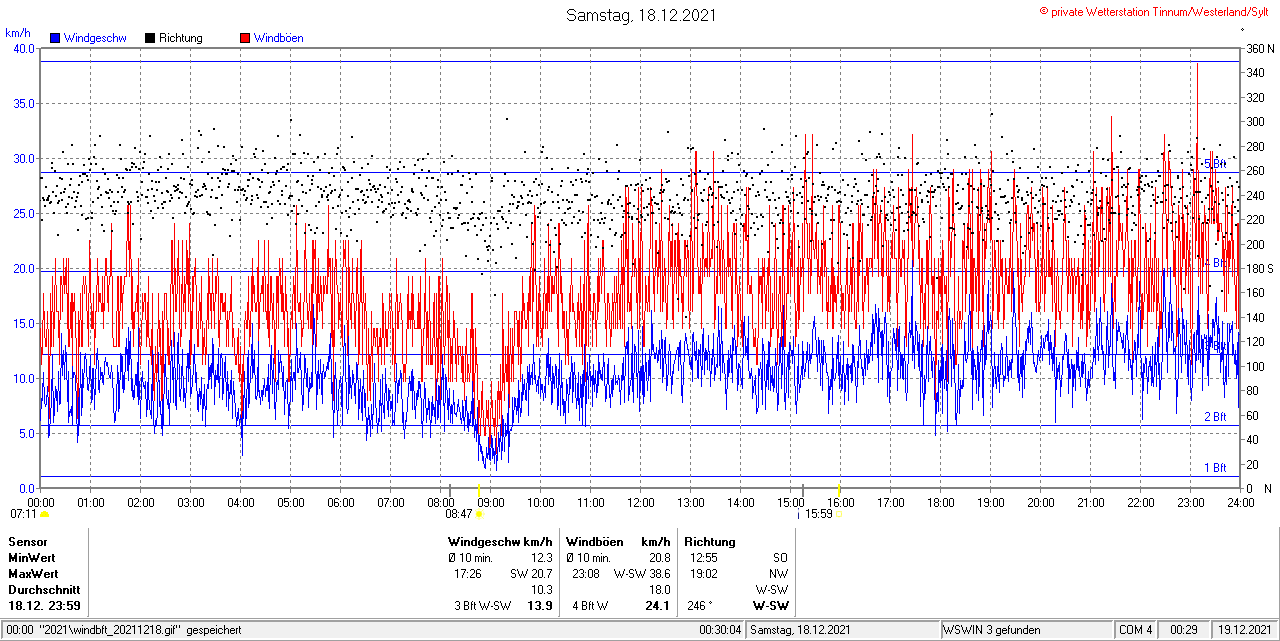Click the status bar date Samstag, 18.12.2021
Screen dimensions: 1280x641
pyautogui.click(x=801, y=630)
